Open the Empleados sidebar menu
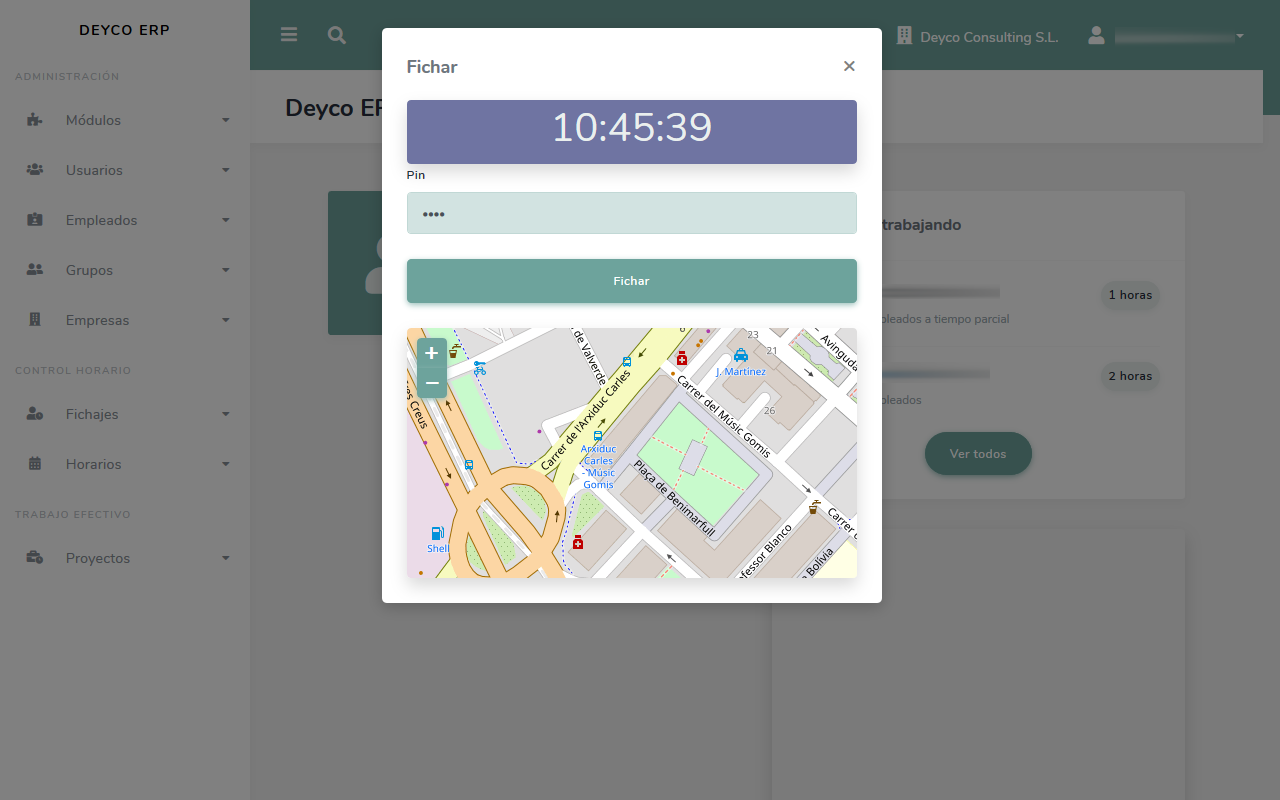Image resolution: width=1280 pixels, height=800 pixels. click(125, 220)
